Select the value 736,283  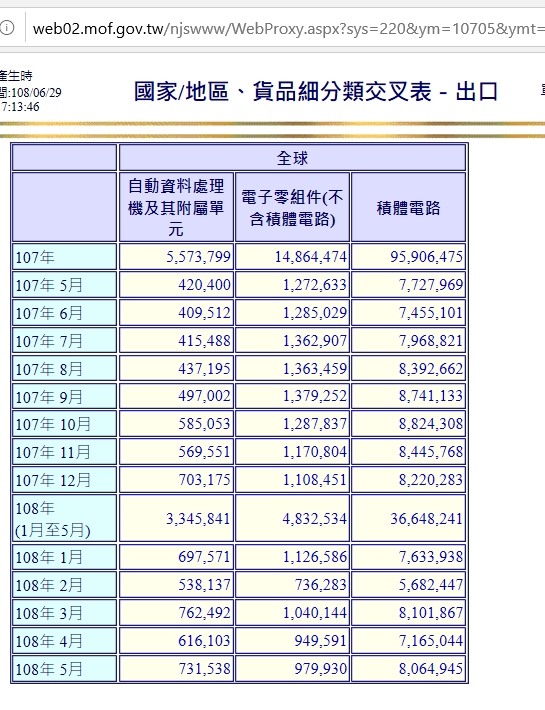point(320,585)
